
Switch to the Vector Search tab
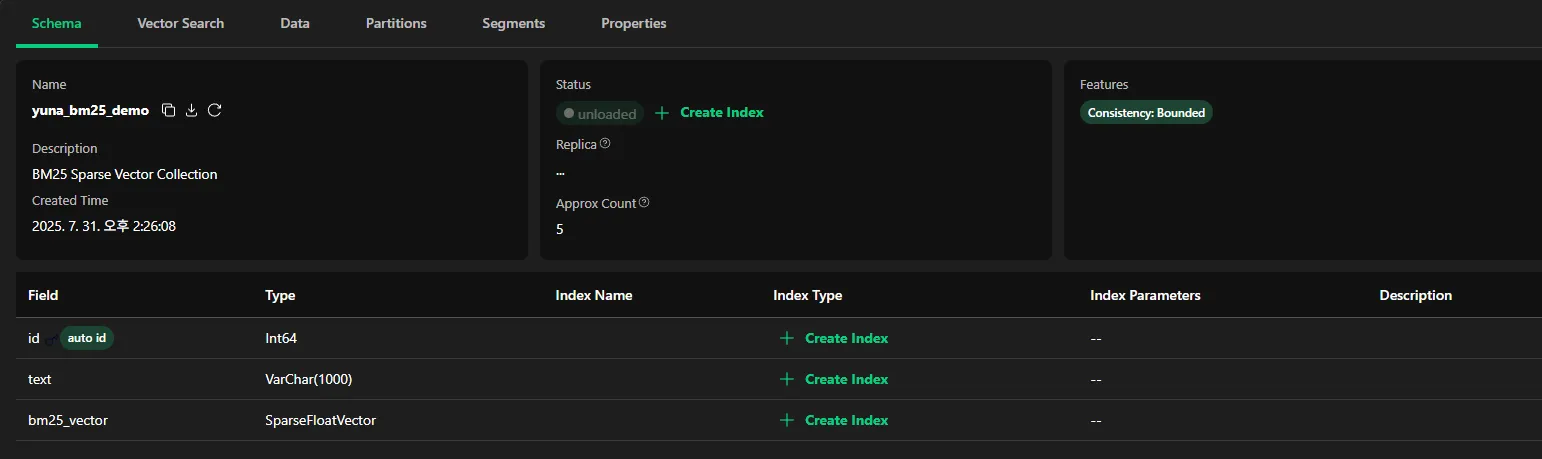click(181, 23)
